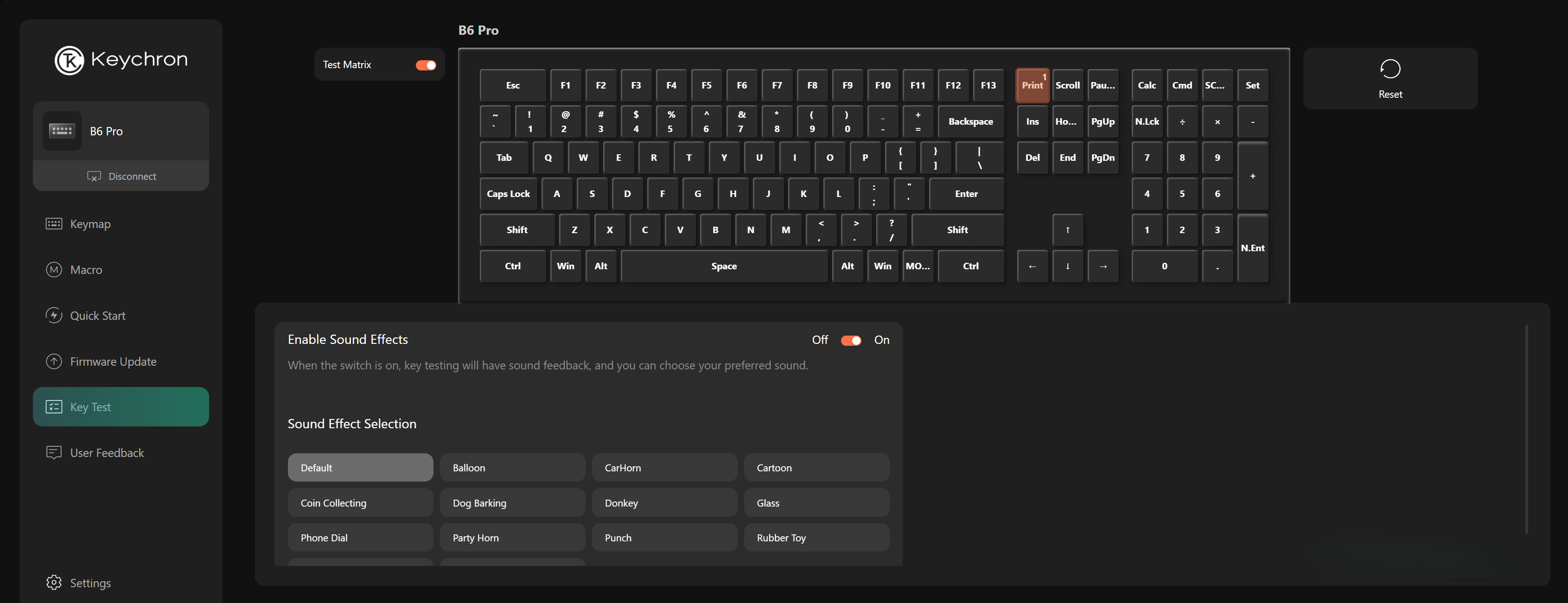The width and height of the screenshot is (1568, 603).
Task: Click the numpad divide key
Action: tap(1182, 121)
